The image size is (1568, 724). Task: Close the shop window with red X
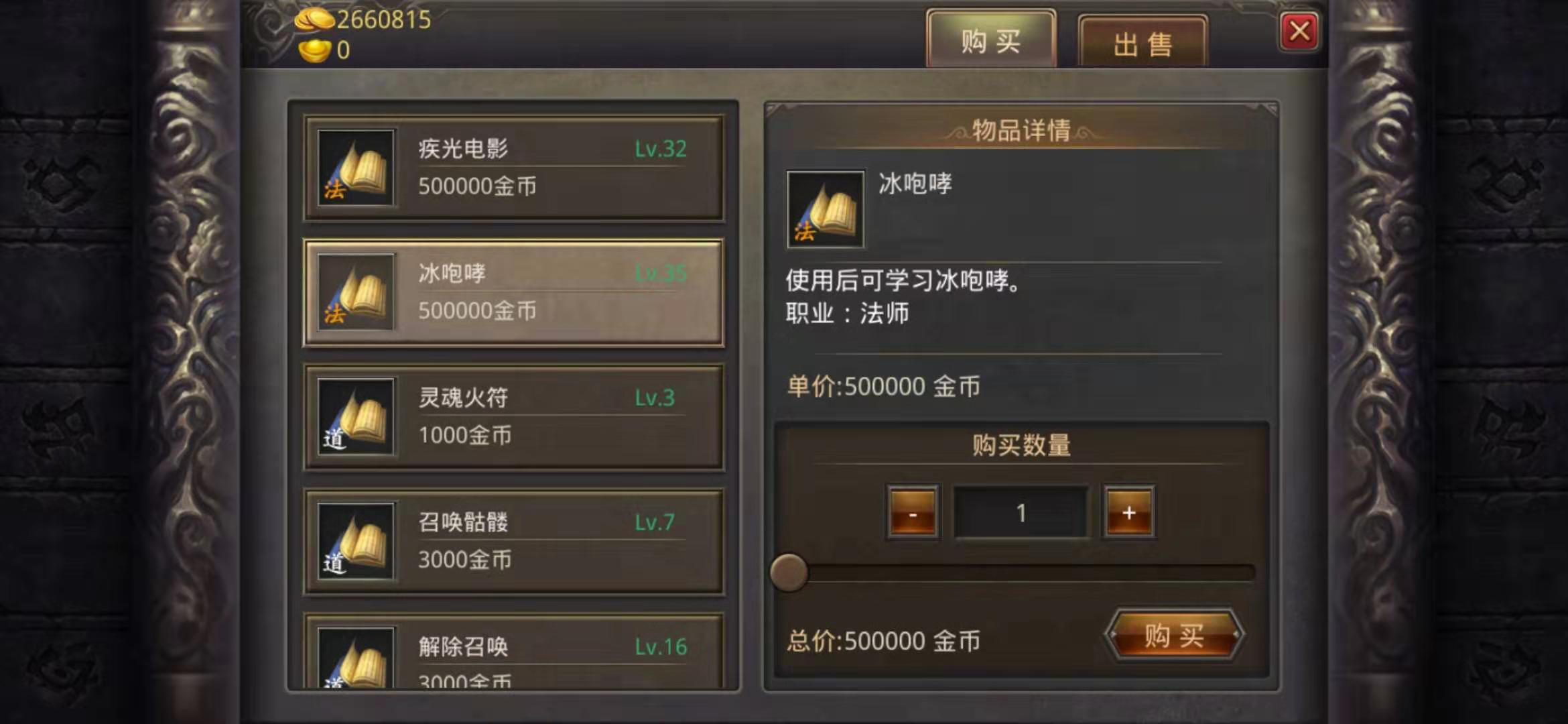point(1300,31)
